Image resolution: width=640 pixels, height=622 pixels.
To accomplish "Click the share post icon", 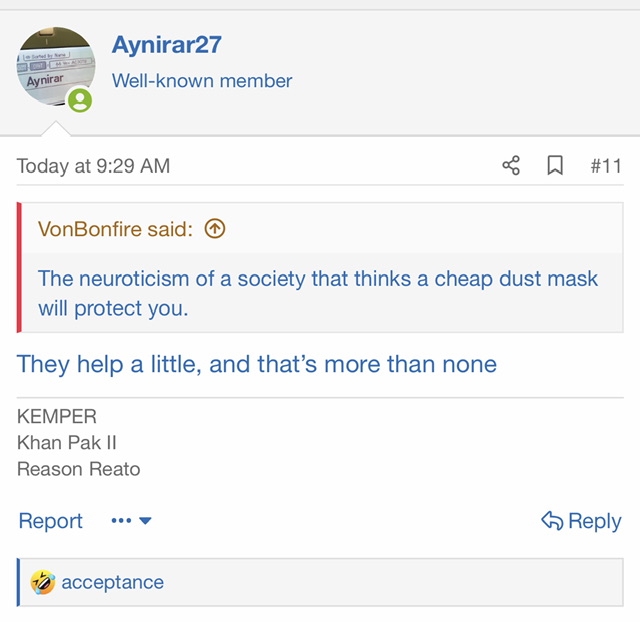I will click(511, 166).
